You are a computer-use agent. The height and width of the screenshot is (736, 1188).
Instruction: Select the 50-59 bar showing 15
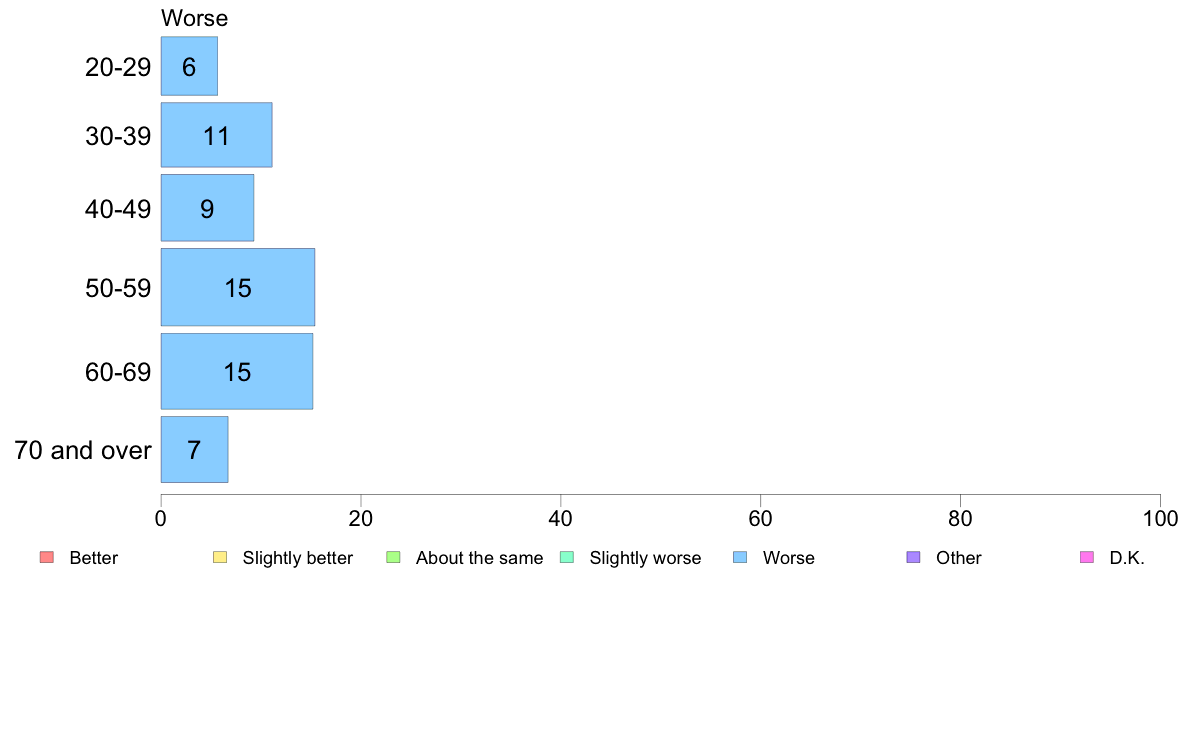238,287
